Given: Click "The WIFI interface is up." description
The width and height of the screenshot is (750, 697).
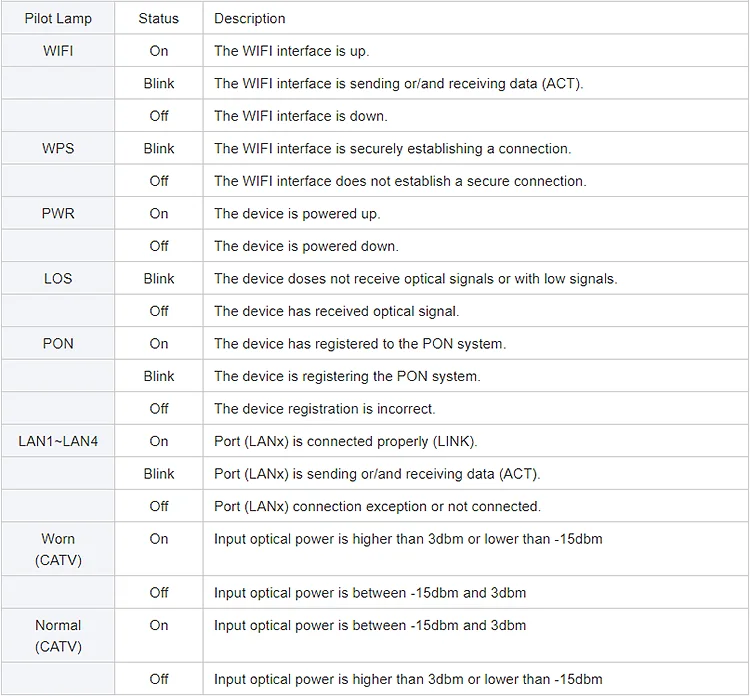Looking at the screenshot, I should click(291, 51).
